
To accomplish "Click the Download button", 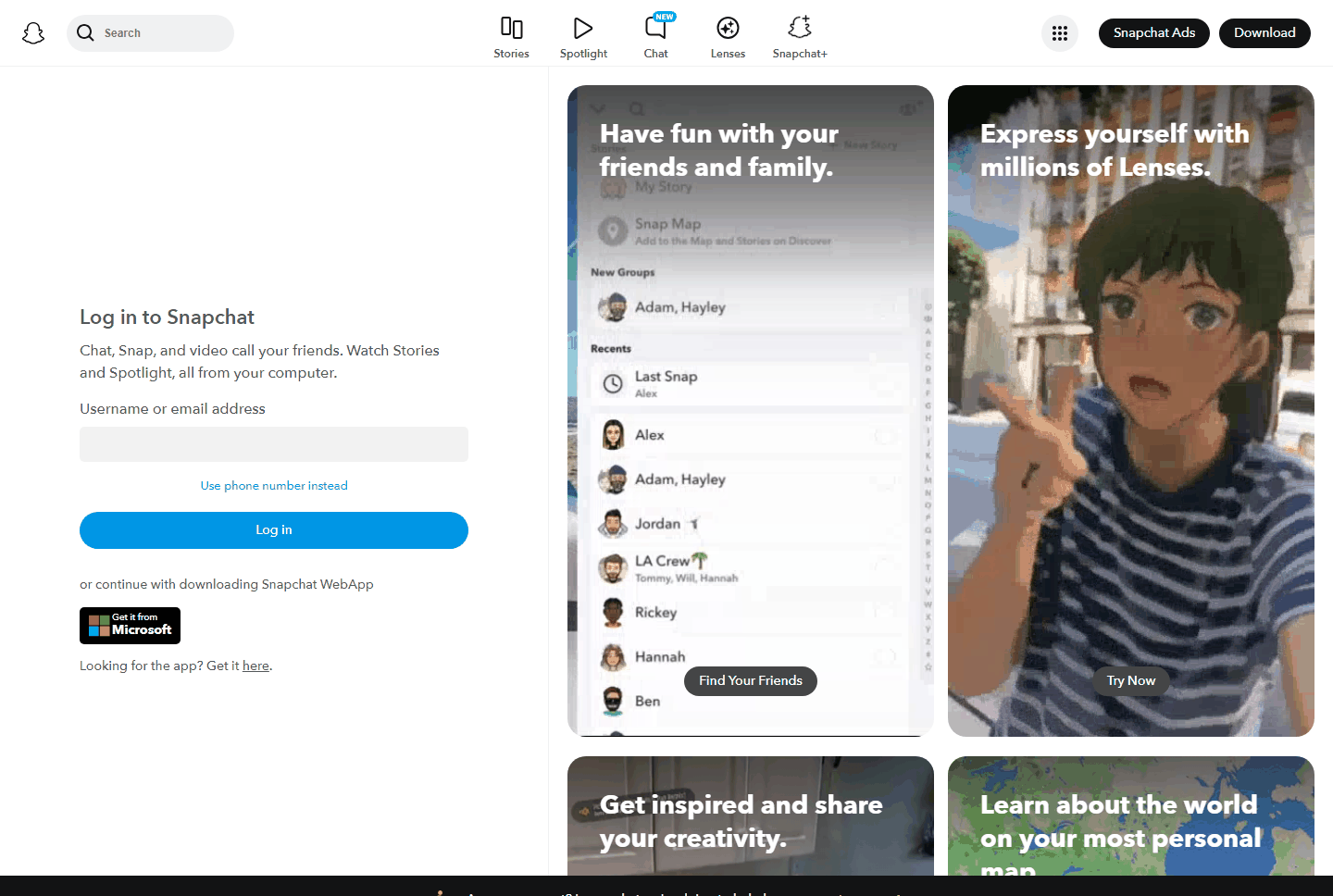I will point(1264,33).
